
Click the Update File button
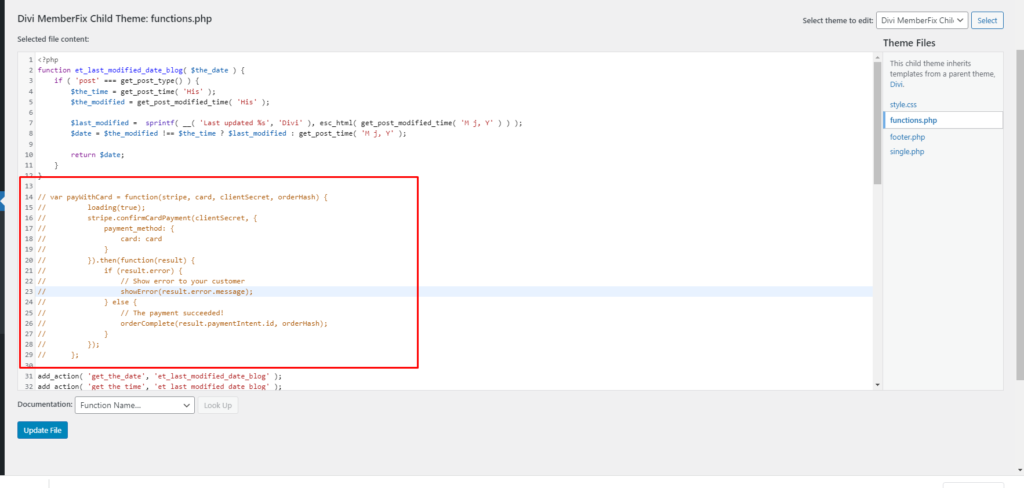[42, 430]
